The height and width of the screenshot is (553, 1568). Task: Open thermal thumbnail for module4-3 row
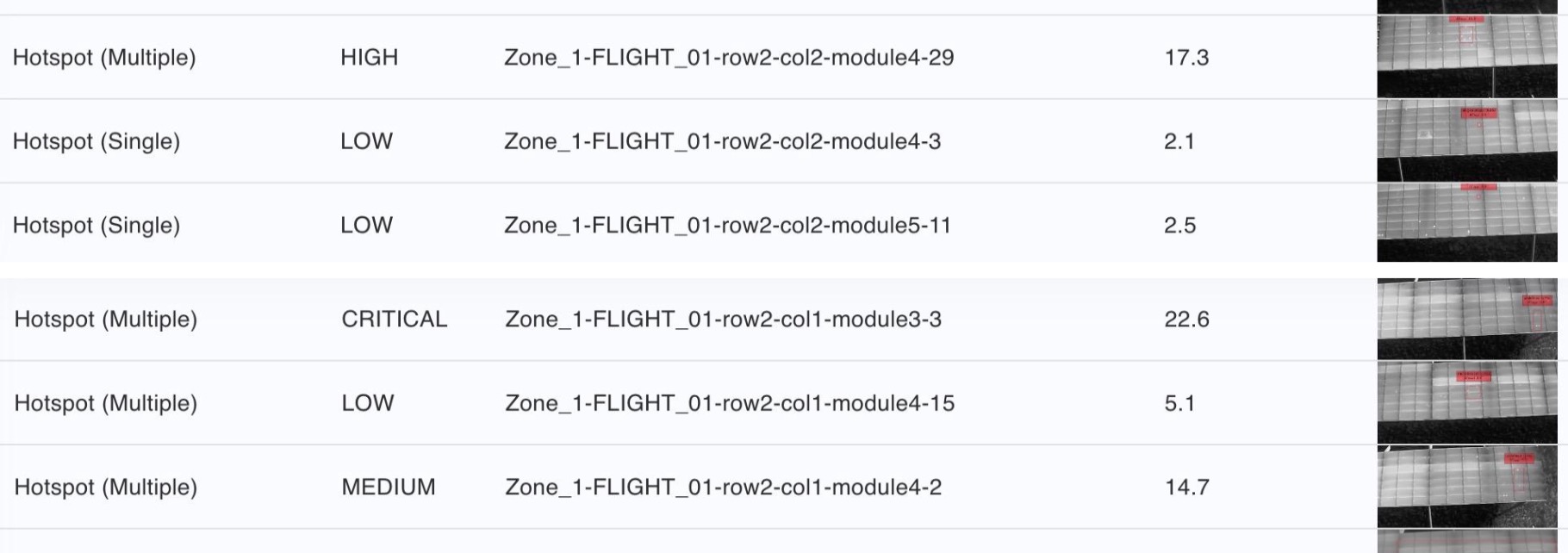point(1467,140)
